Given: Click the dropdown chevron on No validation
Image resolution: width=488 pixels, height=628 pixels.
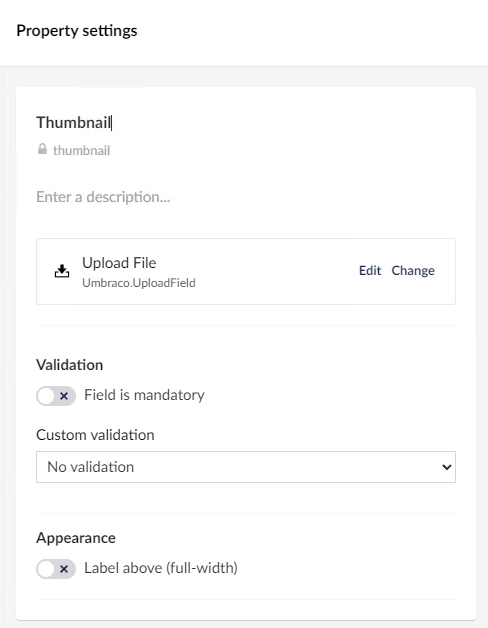Looking at the screenshot, I should (446, 467).
